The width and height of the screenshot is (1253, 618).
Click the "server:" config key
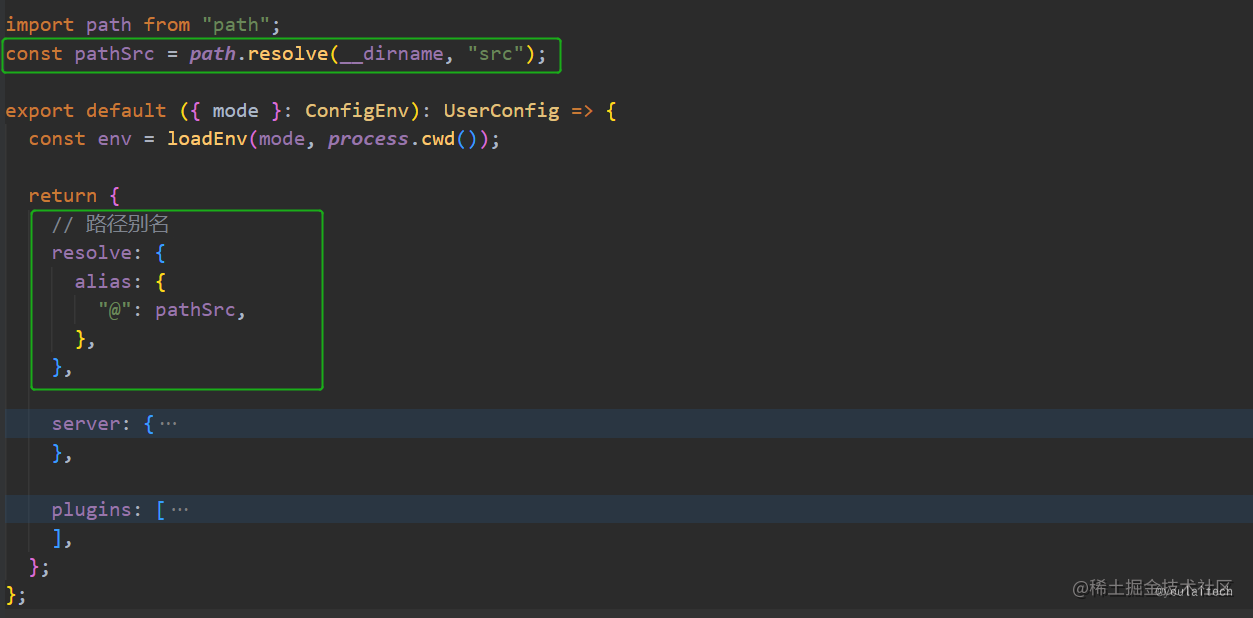(91, 424)
